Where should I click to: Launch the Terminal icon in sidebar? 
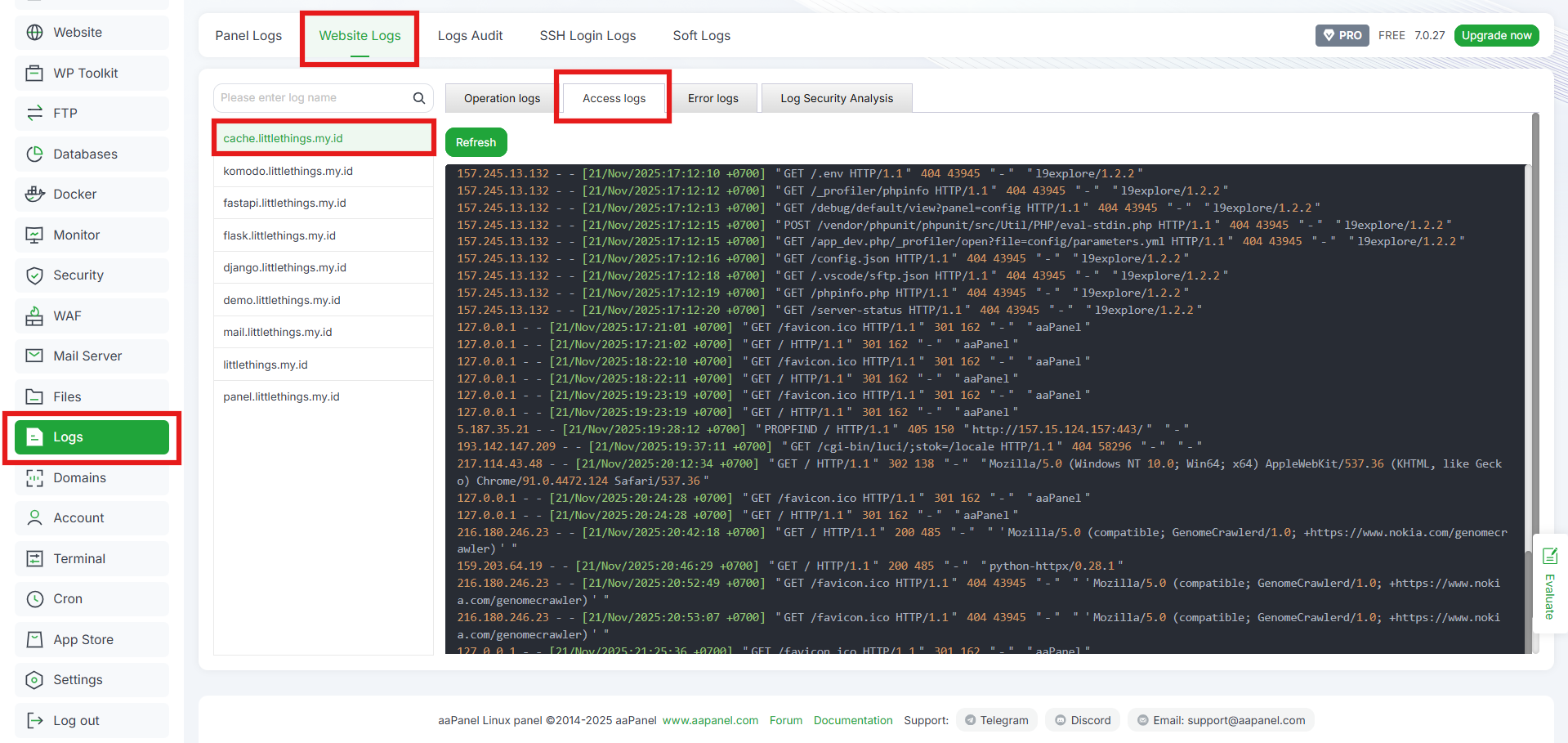(x=34, y=558)
